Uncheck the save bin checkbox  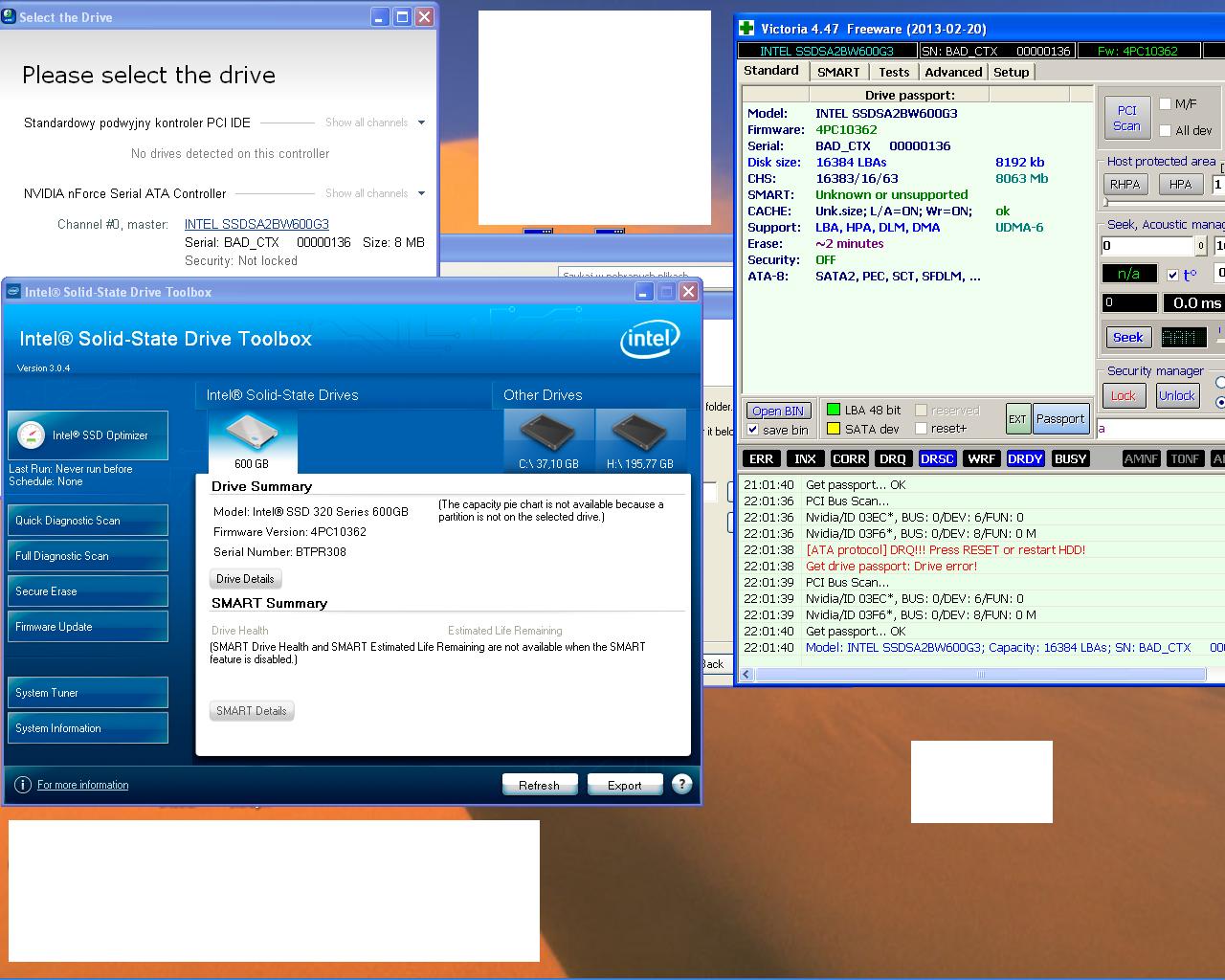click(x=752, y=430)
